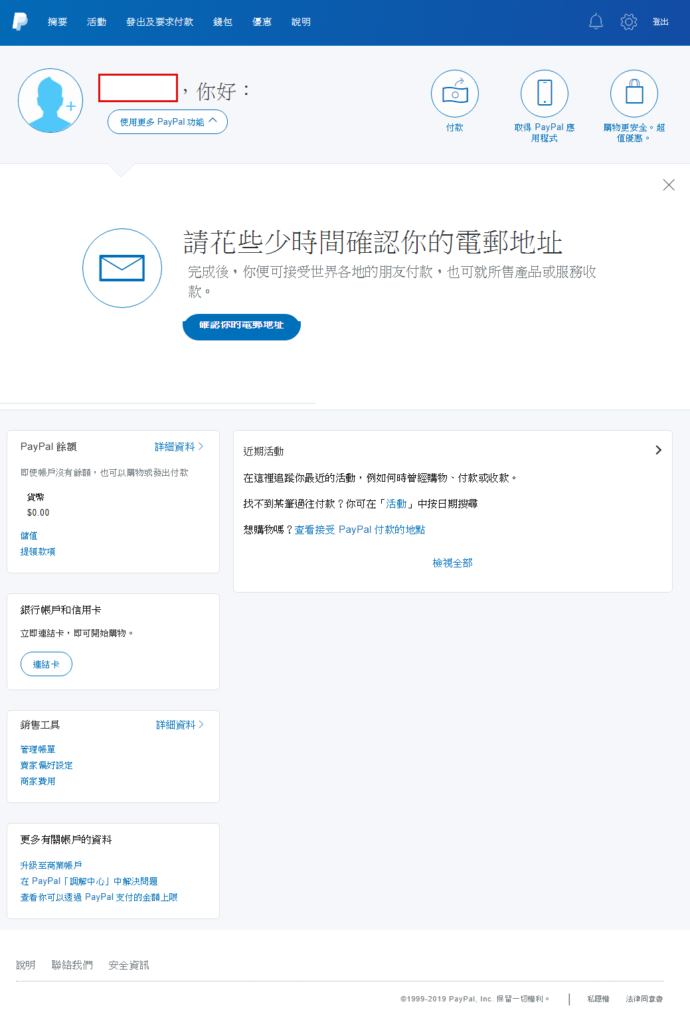Open the 摘要 menu item

pos(57,22)
